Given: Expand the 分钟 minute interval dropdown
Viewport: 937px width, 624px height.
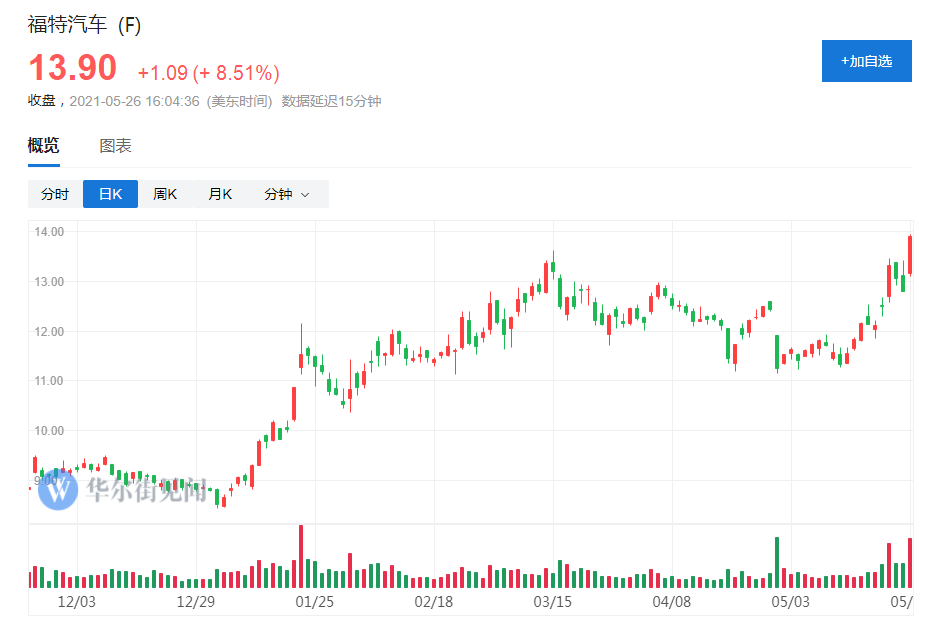Looking at the screenshot, I should 287,194.
